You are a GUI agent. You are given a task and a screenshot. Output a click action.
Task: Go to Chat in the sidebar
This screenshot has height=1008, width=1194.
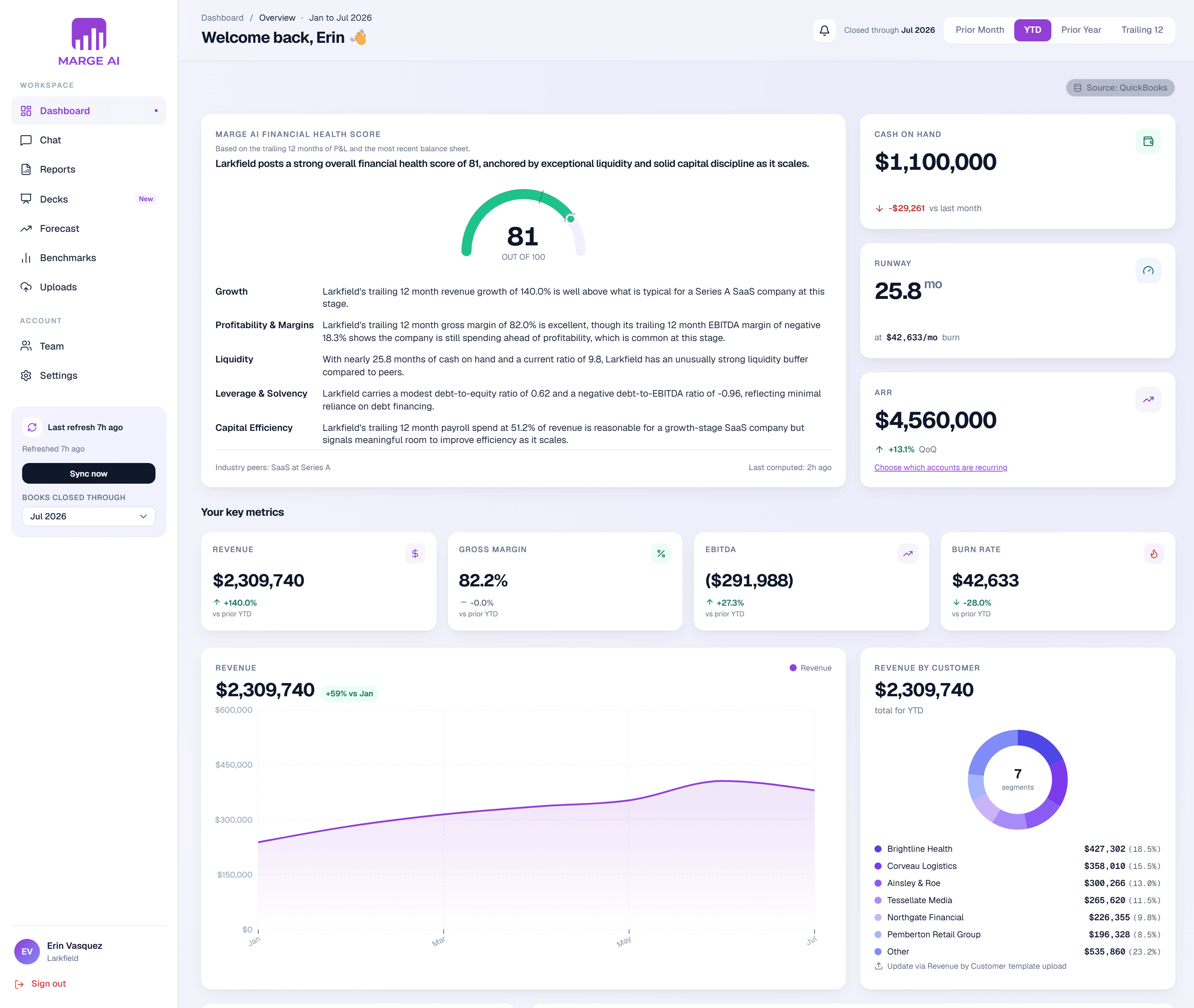tap(88, 140)
